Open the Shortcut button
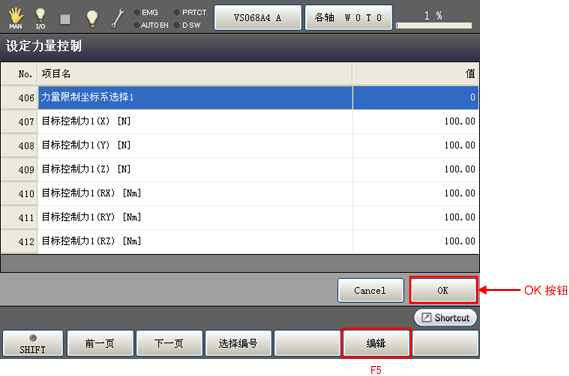 click(445, 318)
